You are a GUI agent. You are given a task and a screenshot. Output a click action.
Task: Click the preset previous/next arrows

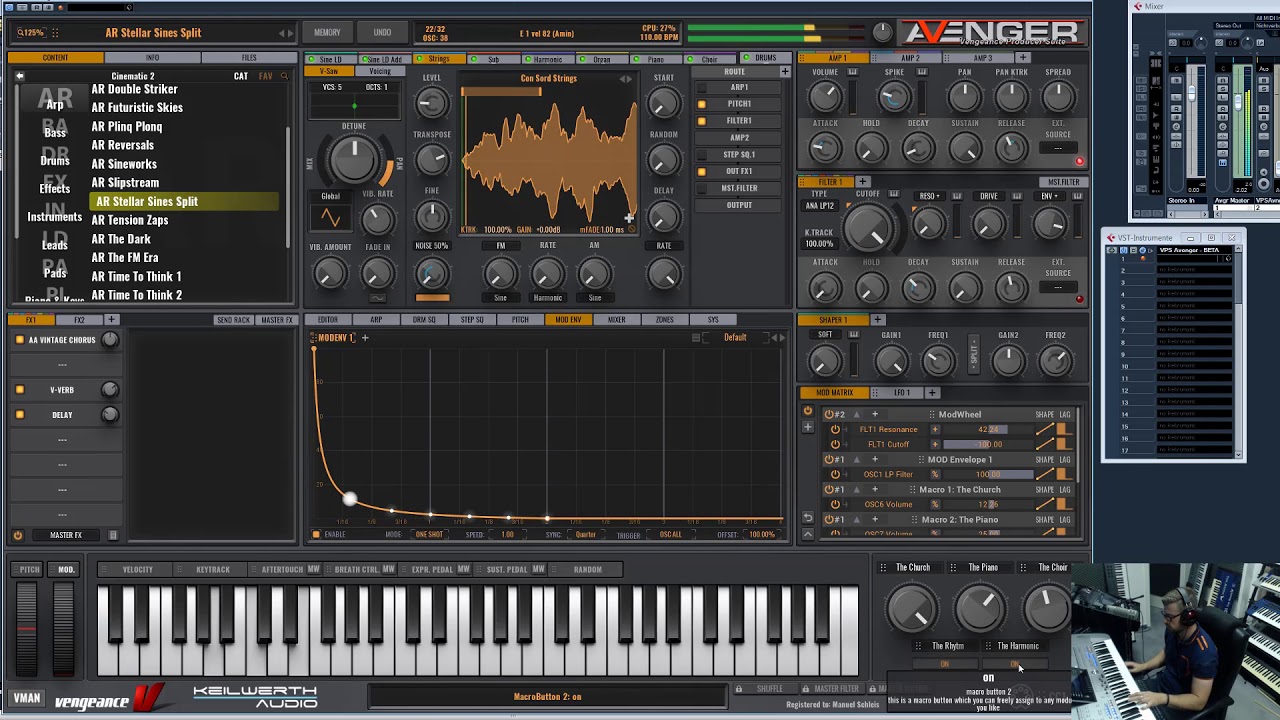pyautogui.click(x=286, y=33)
